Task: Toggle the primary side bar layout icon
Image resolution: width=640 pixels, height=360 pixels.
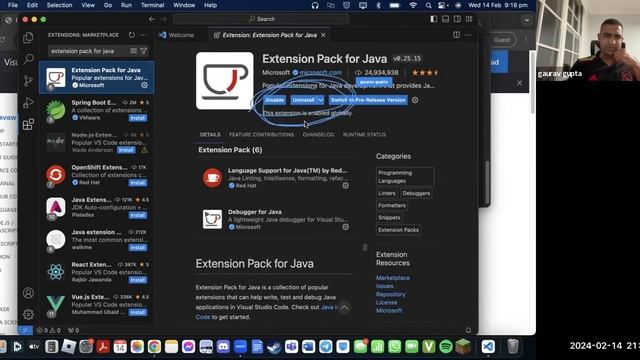Action: coord(433,19)
